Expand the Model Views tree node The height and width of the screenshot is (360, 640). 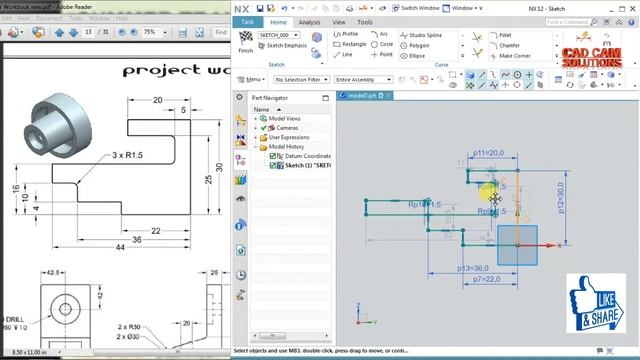pos(256,118)
